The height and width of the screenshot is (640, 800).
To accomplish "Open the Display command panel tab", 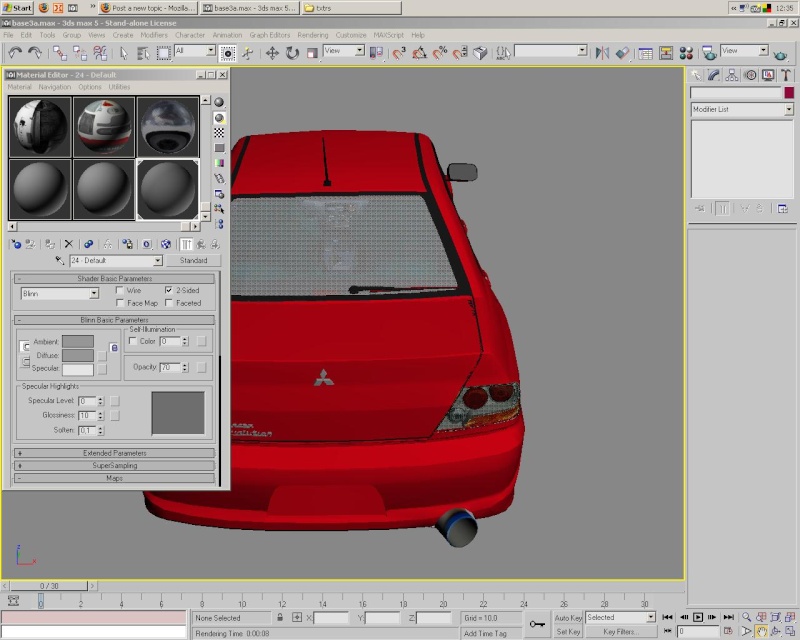I will coord(768,76).
